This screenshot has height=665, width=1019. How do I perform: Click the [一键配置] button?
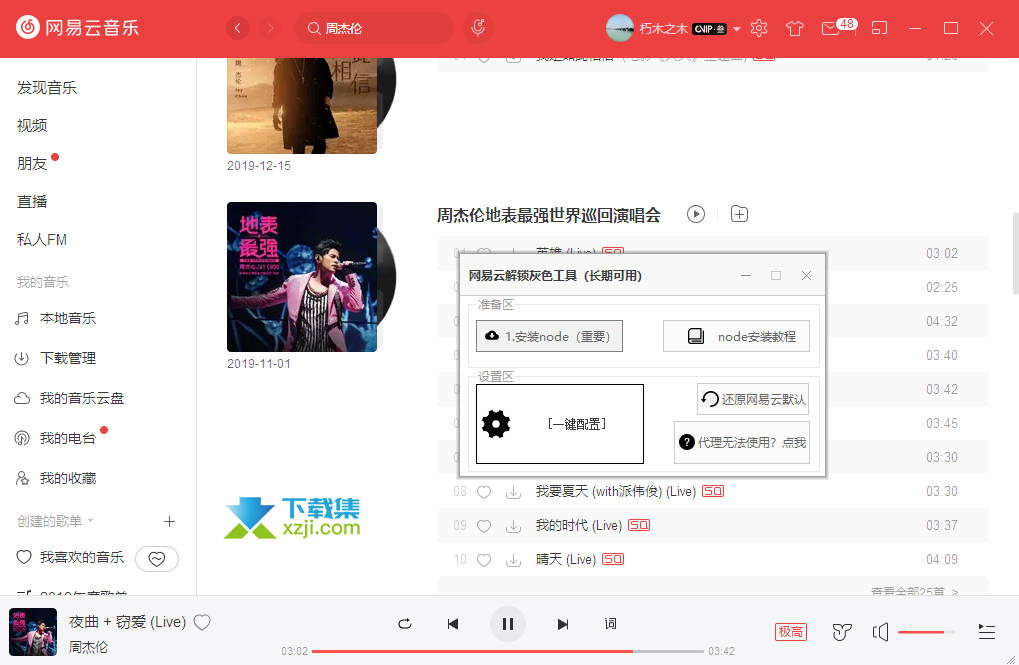point(560,424)
